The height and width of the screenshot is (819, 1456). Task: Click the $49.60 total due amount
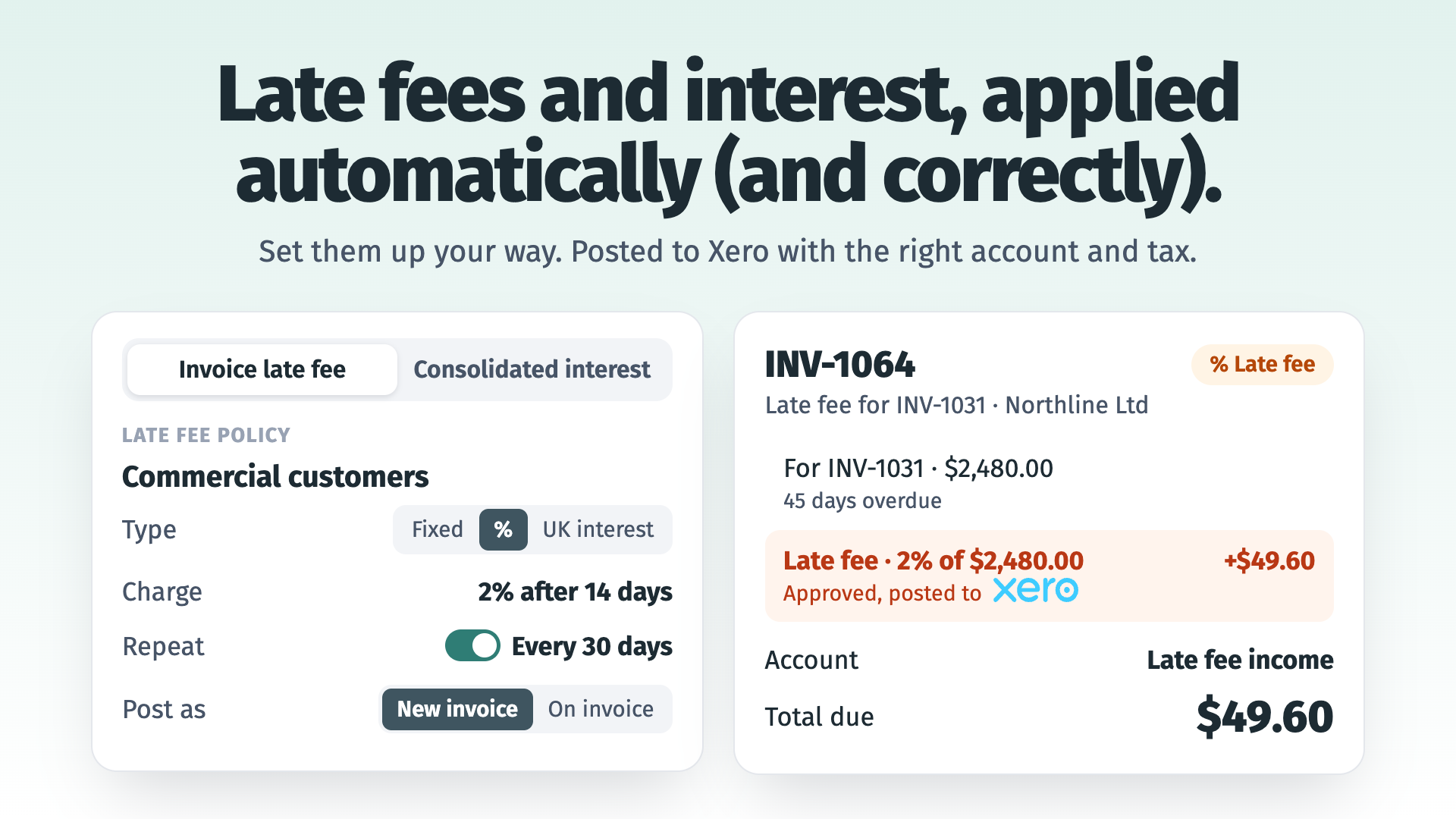pos(1264,717)
